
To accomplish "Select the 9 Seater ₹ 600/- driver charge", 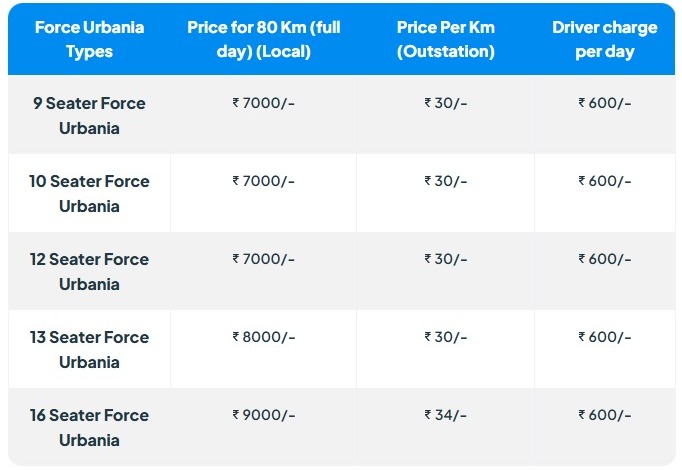I will click(605, 103).
